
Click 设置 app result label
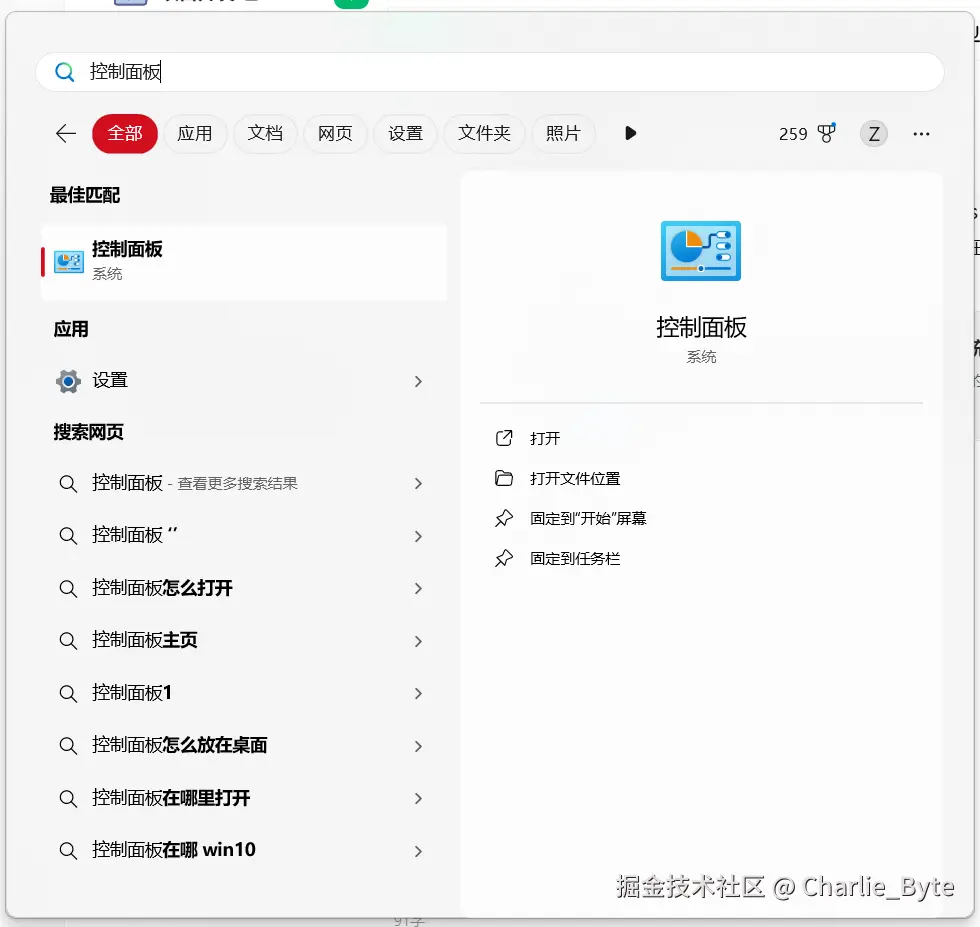pos(110,380)
